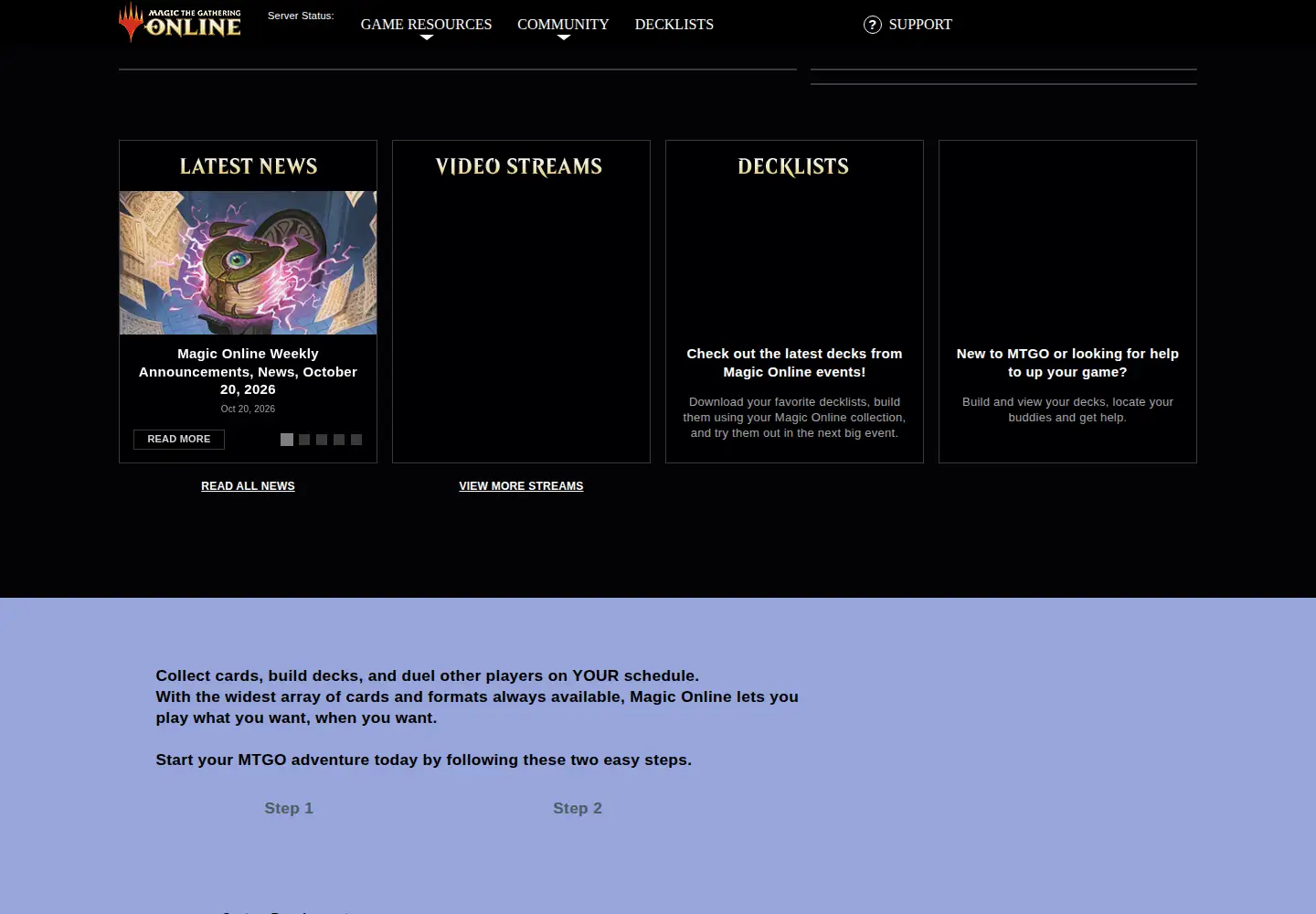Click 'Check out the latest decks' text
1316x914 pixels.
(x=794, y=363)
